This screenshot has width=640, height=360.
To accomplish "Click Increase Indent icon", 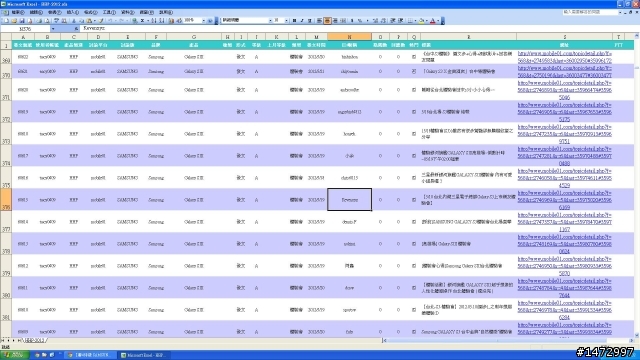I will [401, 20].
